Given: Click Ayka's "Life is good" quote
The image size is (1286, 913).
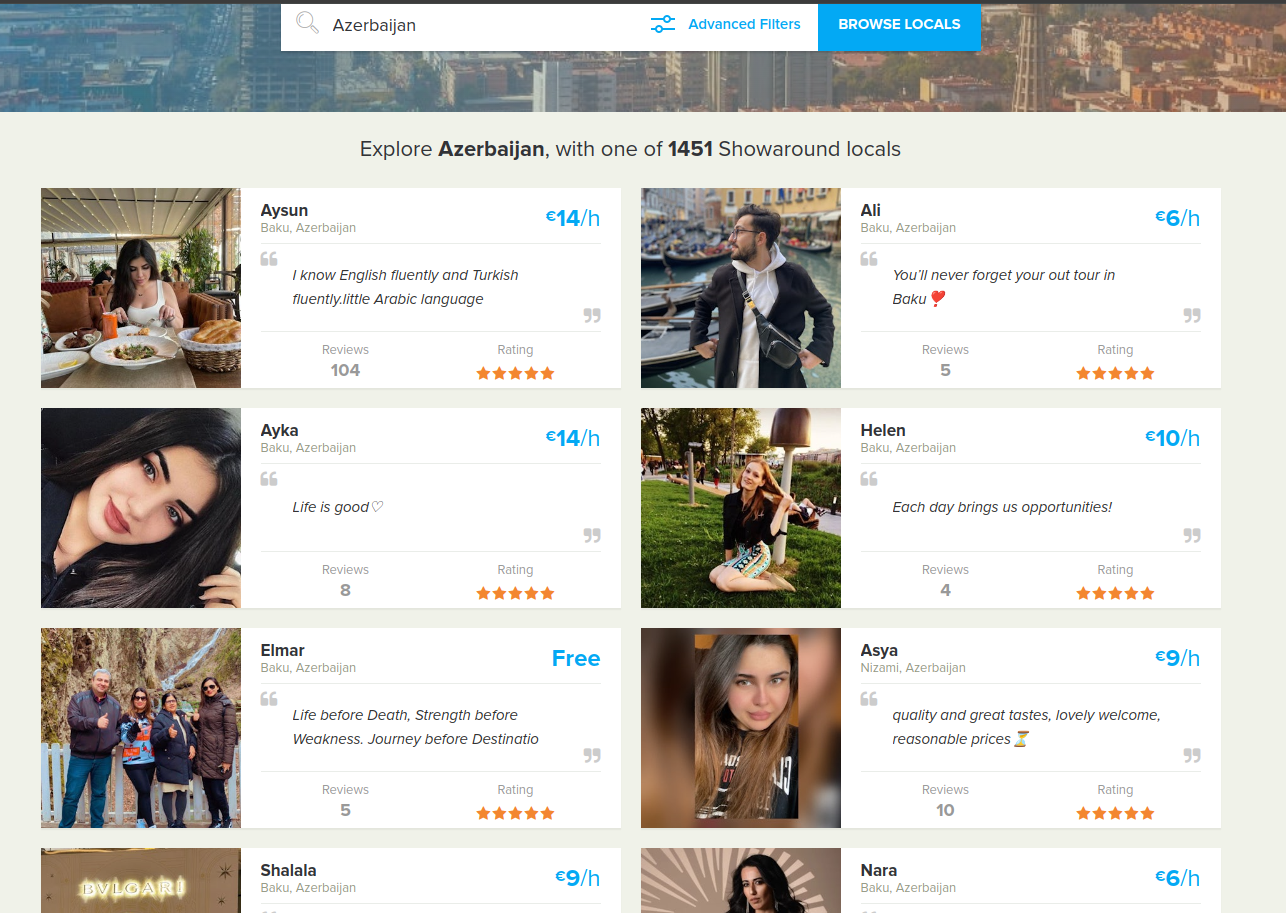Looking at the screenshot, I should click(x=338, y=507).
